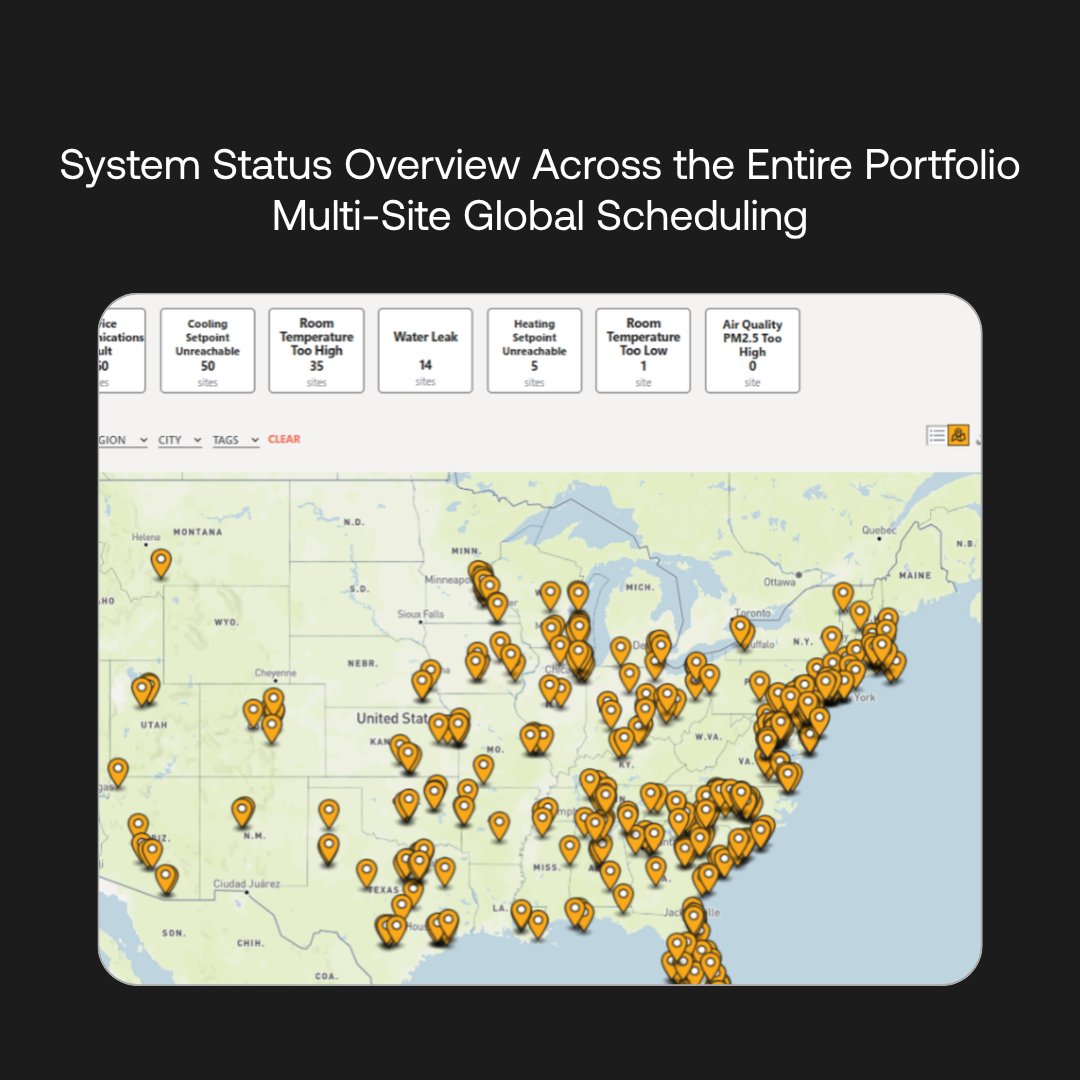Image resolution: width=1080 pixels, height=1080 pixels.
Task: Open the TAGS filter dropdown
Action: coord(236,440)
